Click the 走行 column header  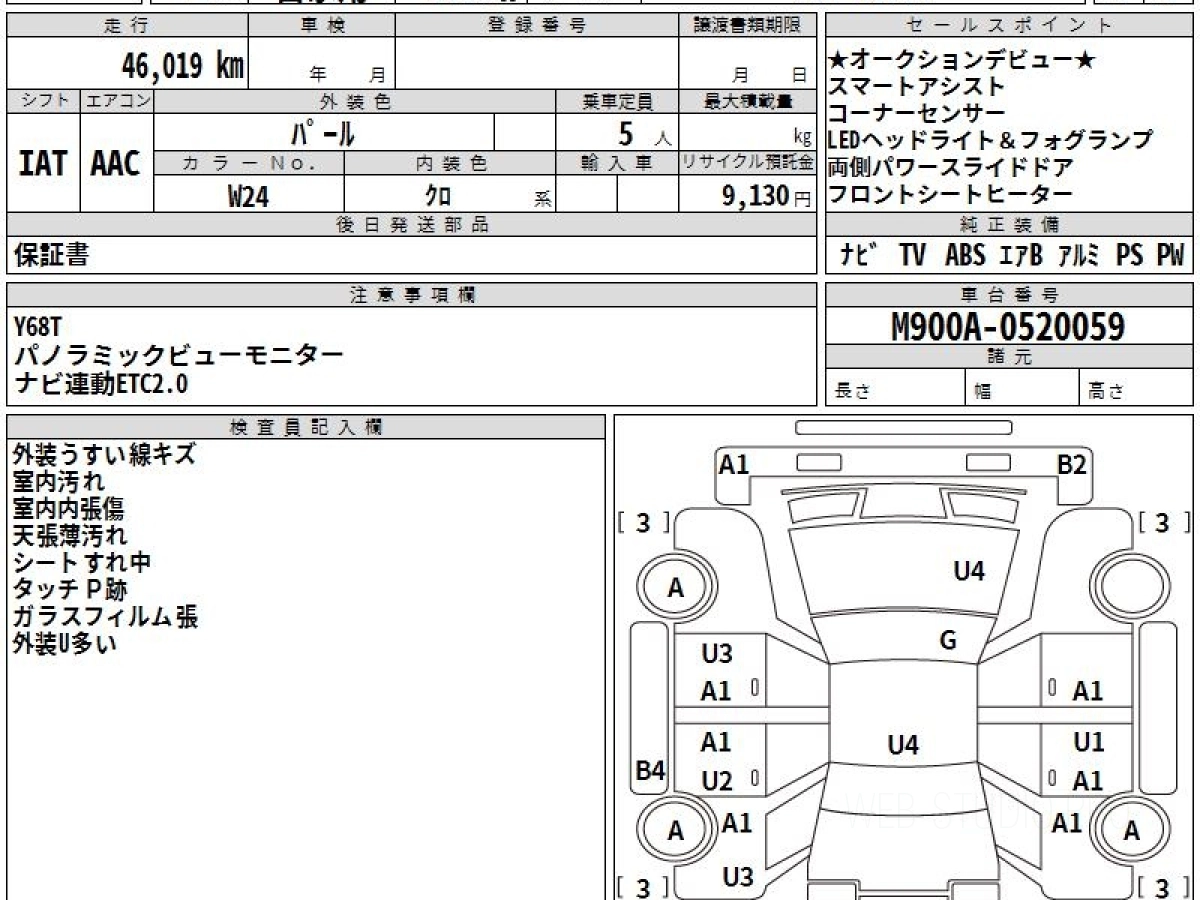pyautogui.click(x=127, y=26)
